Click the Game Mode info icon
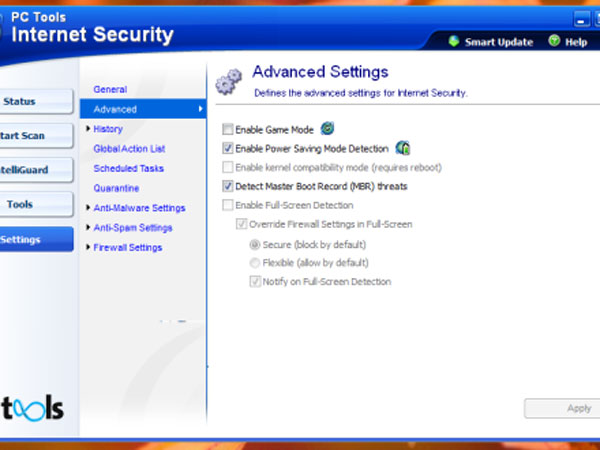600x450 pixels. (x=328, y=128)
